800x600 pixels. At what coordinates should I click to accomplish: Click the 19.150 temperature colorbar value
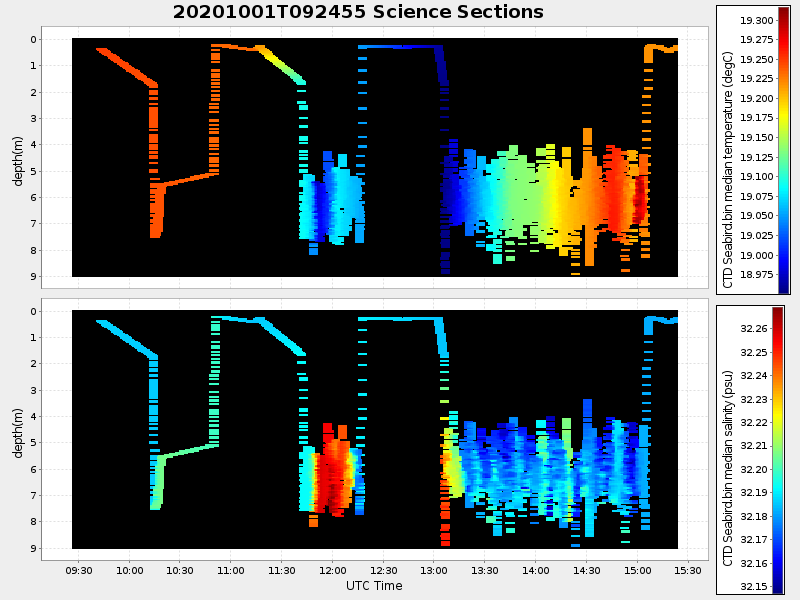pos(757,138)
